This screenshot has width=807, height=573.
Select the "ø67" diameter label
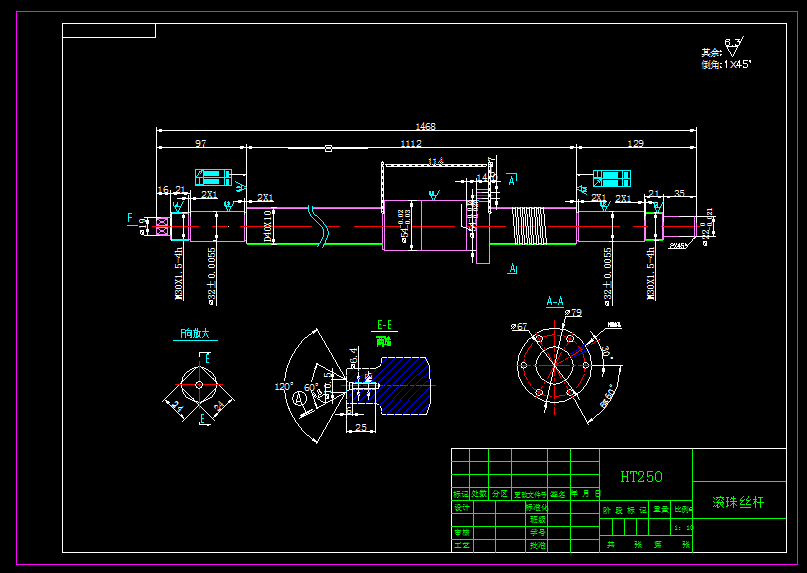(519, 326)
